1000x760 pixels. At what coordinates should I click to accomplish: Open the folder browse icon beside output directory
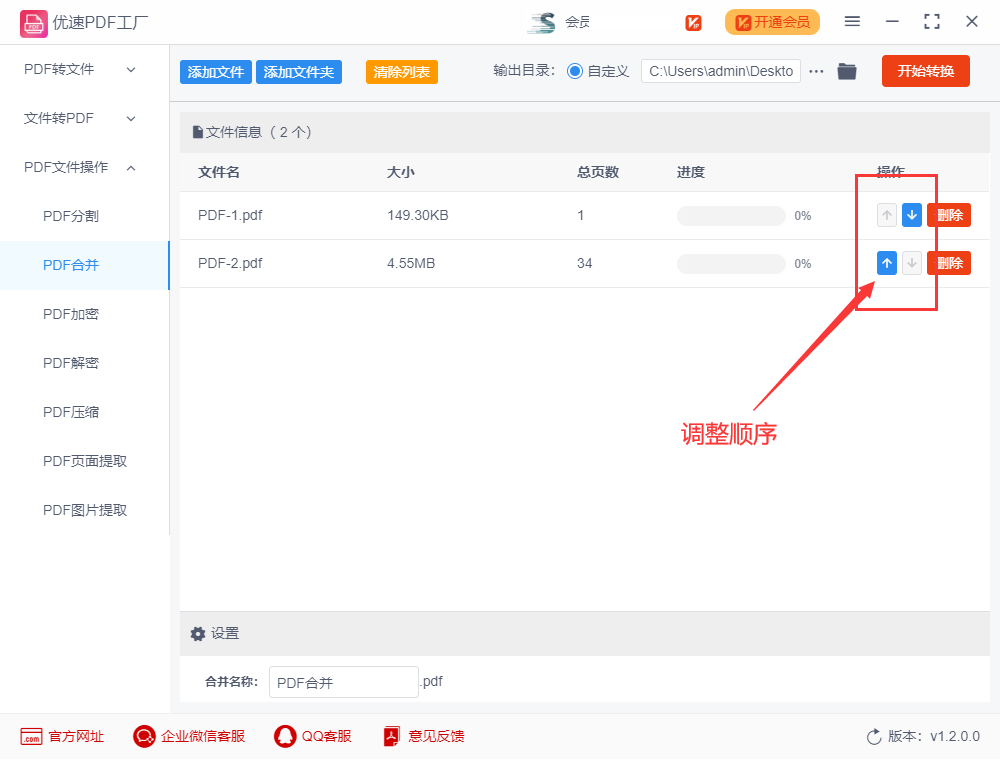coord(847,71)
